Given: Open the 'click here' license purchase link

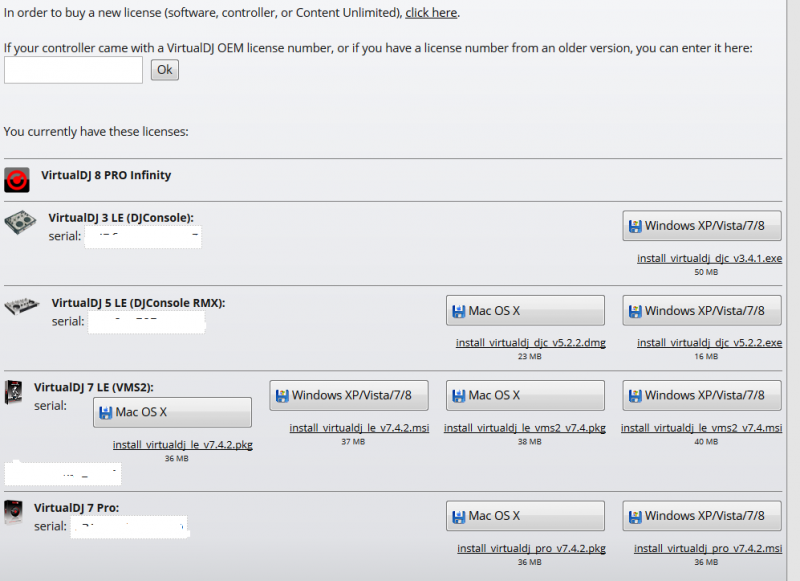Looking at the screenshot, I should [431, 13].
